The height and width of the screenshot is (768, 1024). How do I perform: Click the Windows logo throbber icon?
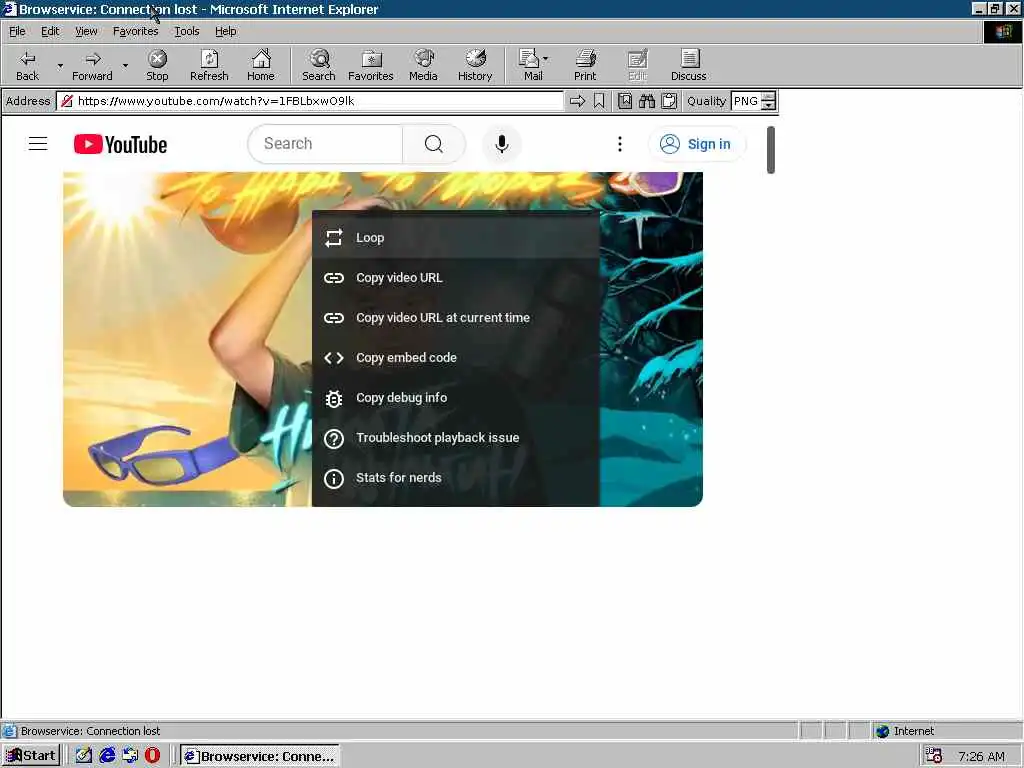tap(1002, 31)
